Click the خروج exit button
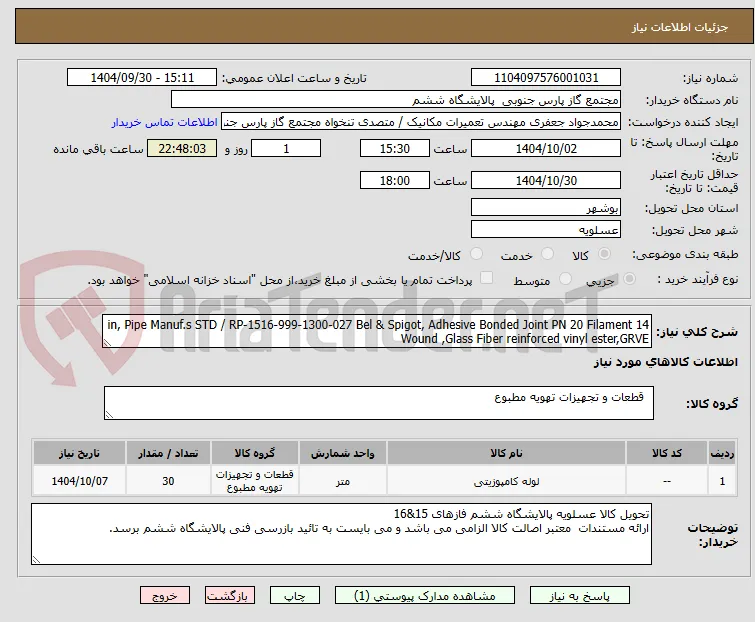Image resolution: width=755 pixels, height=622 pixels. coord(165,596)
